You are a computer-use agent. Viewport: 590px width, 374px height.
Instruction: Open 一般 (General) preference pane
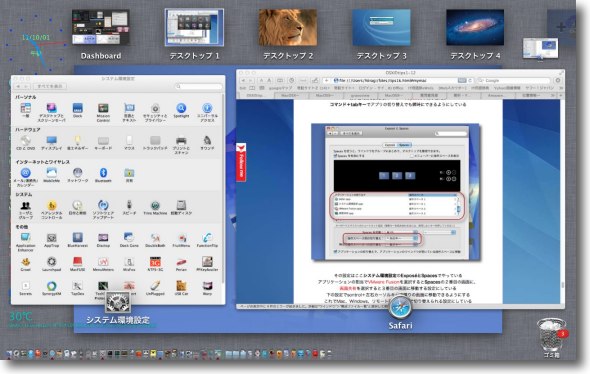click(26, 109)
